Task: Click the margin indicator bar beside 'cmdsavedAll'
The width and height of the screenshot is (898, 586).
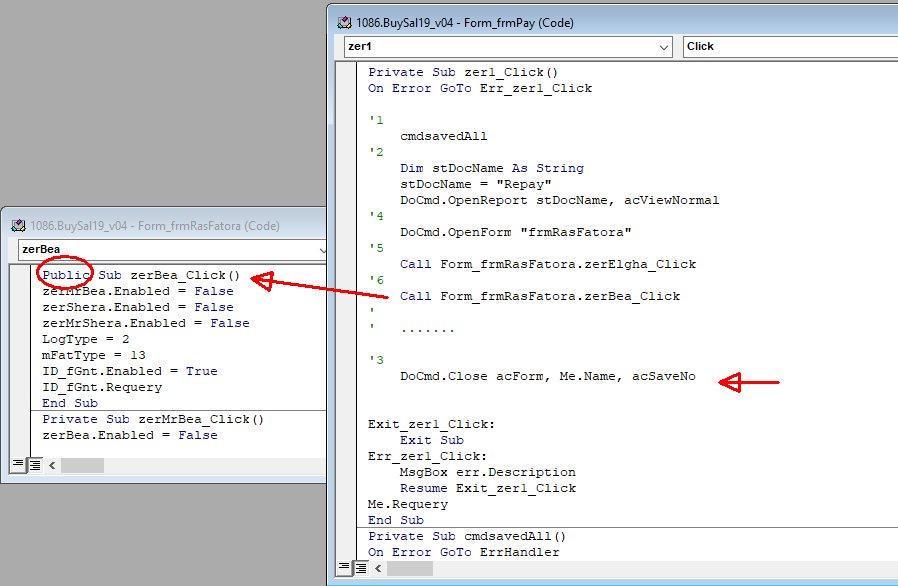Action: 347,136
